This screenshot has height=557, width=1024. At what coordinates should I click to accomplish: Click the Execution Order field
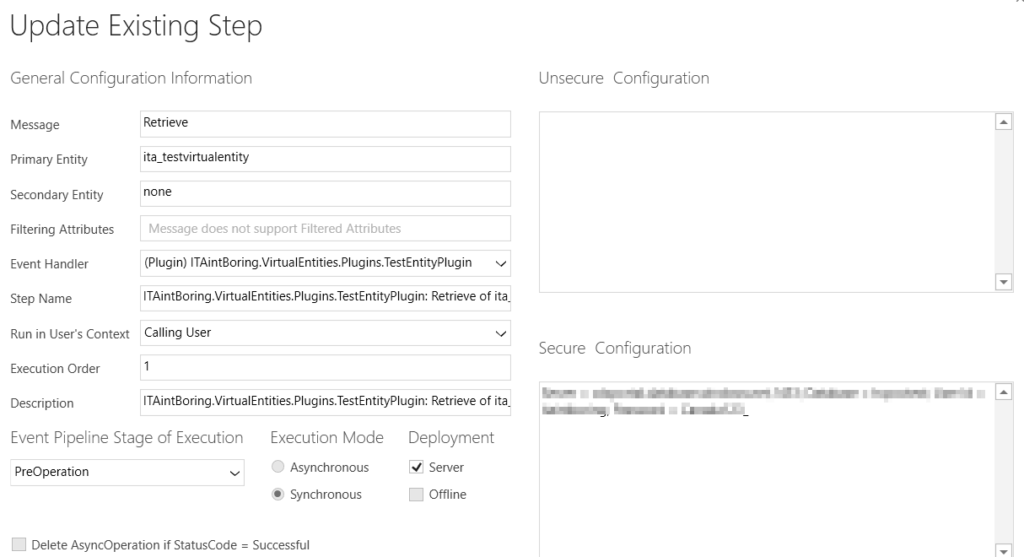325,368
